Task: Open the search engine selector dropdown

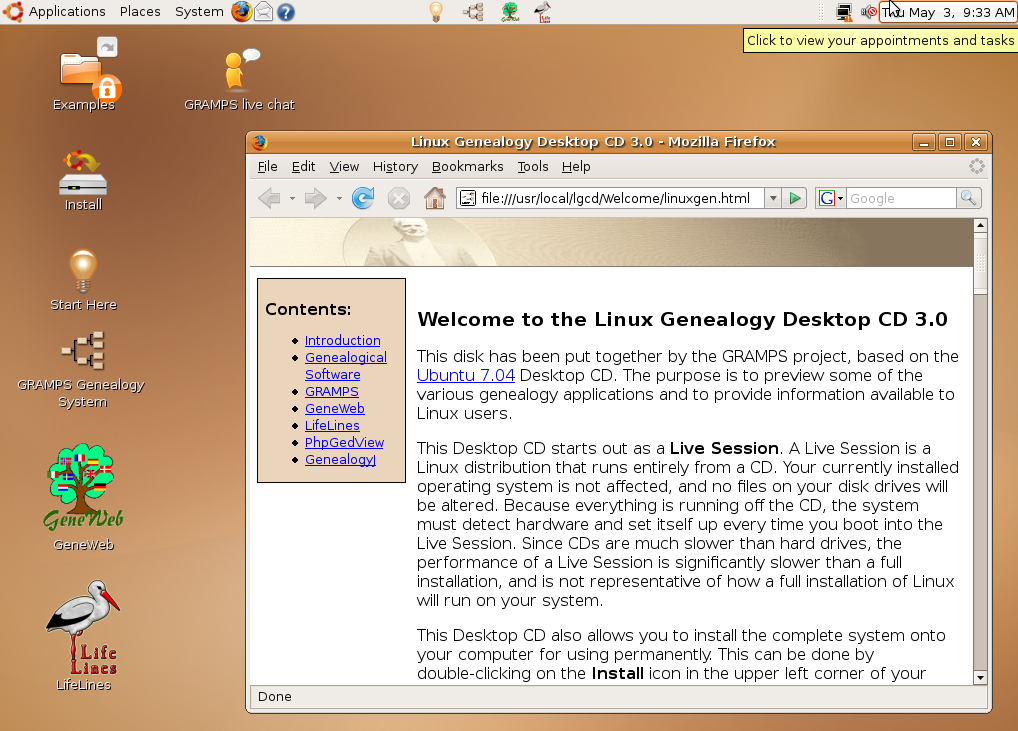Action: click(x=831, y=198)
